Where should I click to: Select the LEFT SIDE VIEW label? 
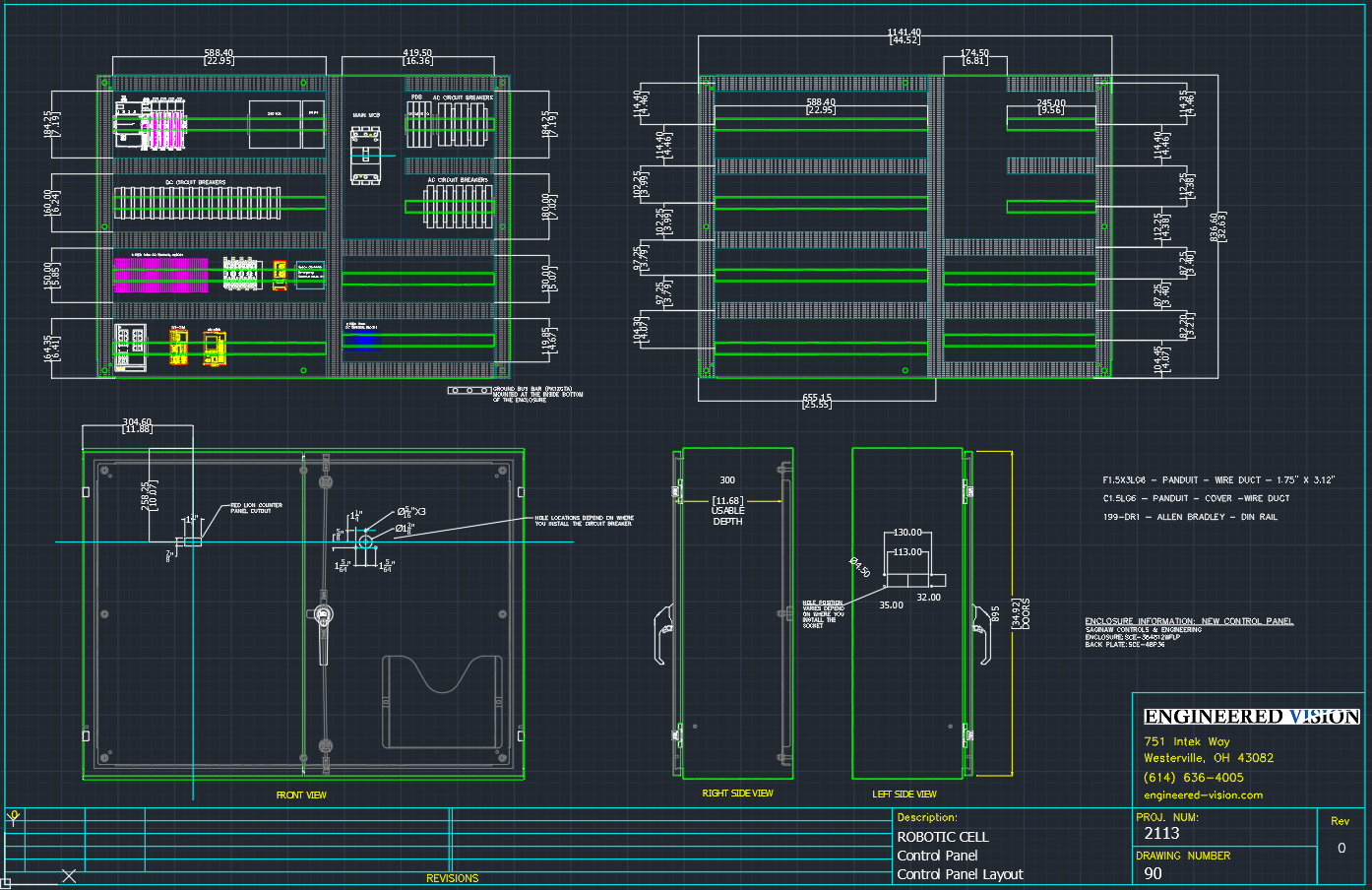click(x=904, y=794)
